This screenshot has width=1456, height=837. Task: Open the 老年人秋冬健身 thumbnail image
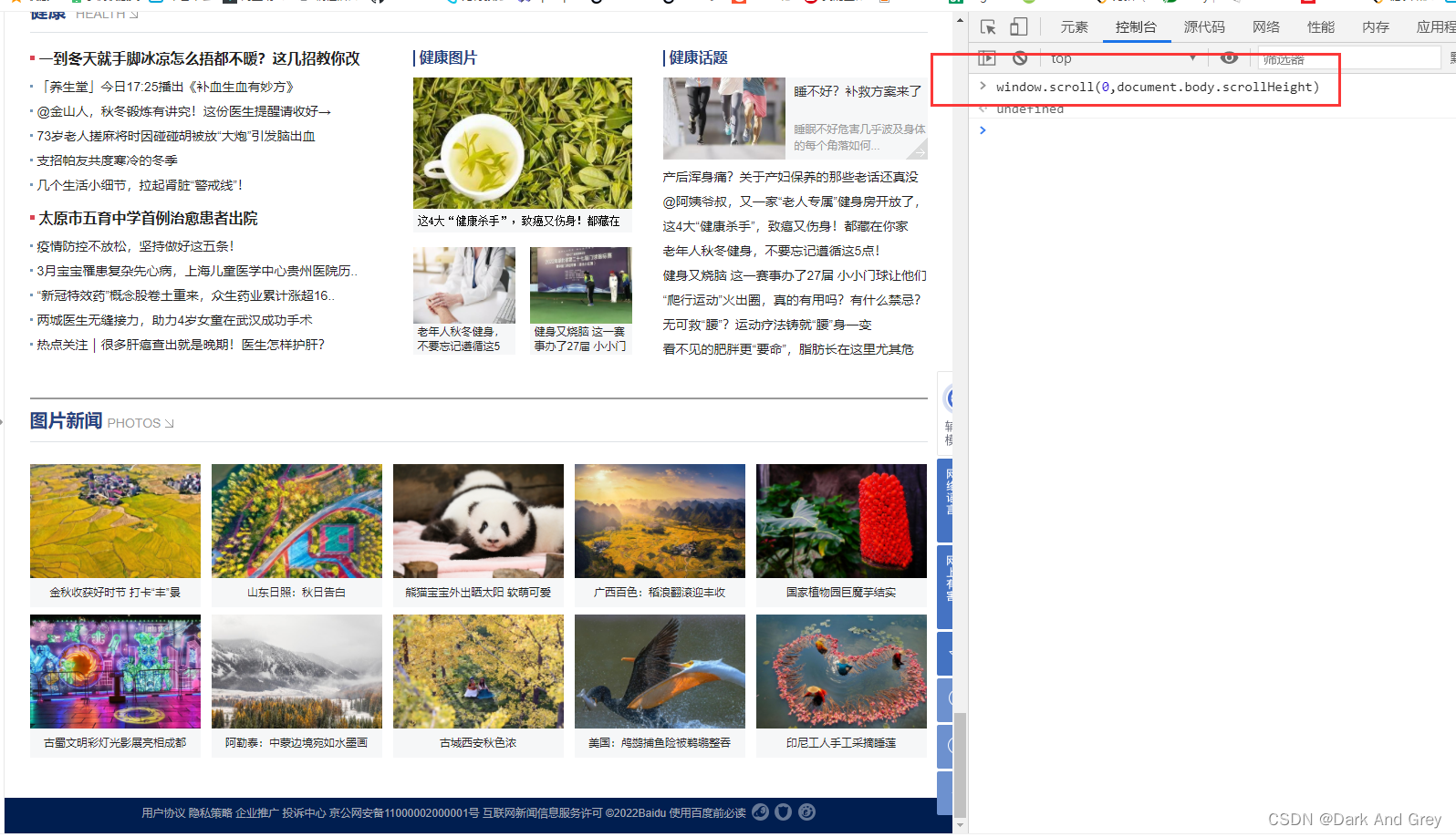tap(464, 285)
